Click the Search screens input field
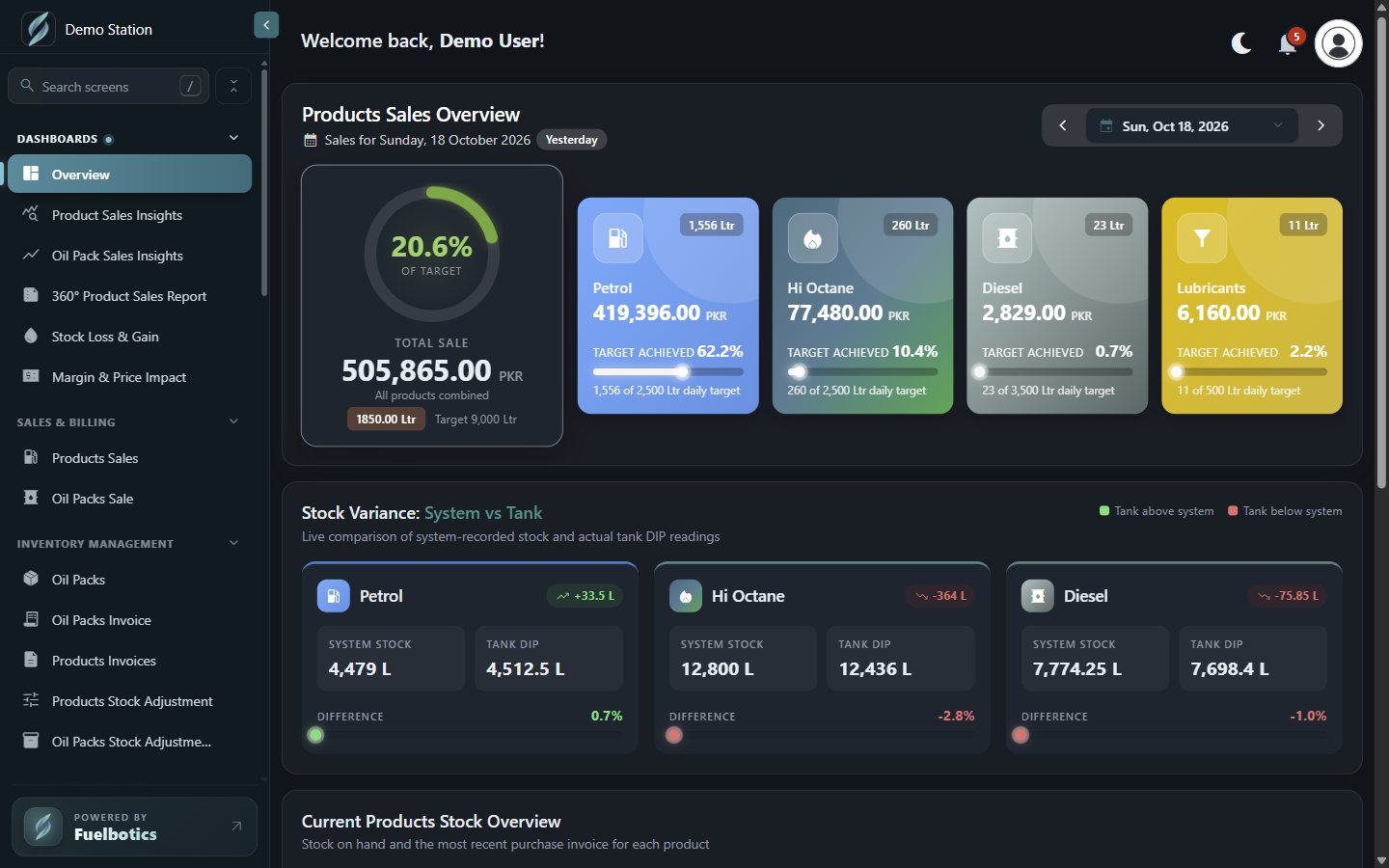Viewport: 1389px width, 868px height. 108,86
